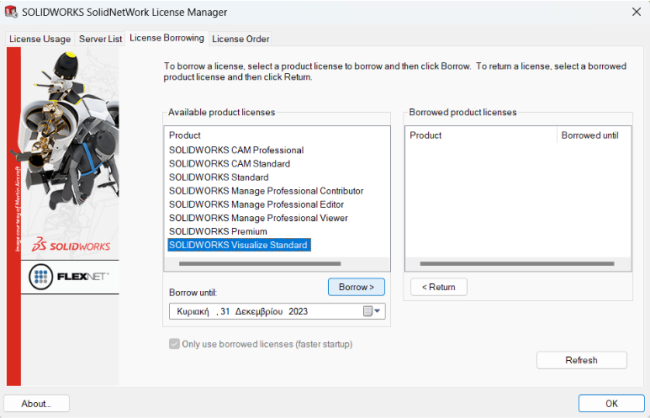Switch to the License Usage tab
Screen dimensions: 650x418
click(40, 38)
